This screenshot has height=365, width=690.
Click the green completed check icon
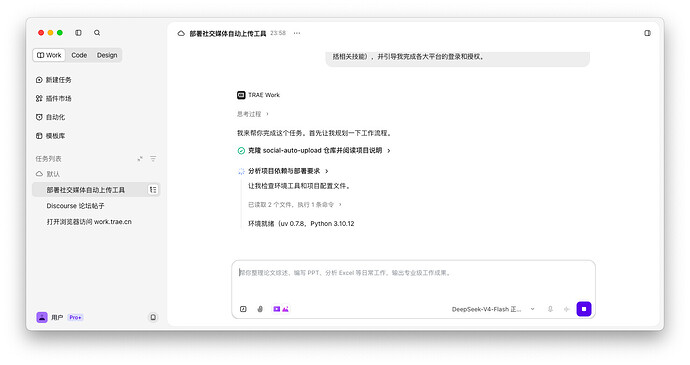(241, 151)
